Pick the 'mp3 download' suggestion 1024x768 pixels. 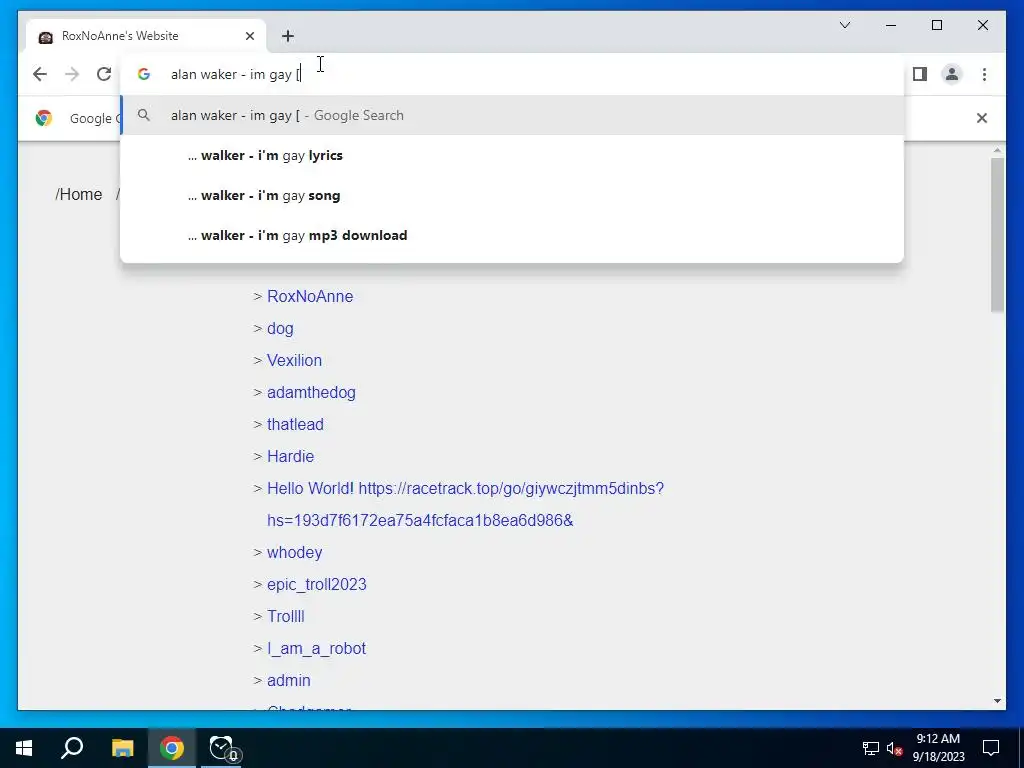pyautogui.click(x=512, y=235)
